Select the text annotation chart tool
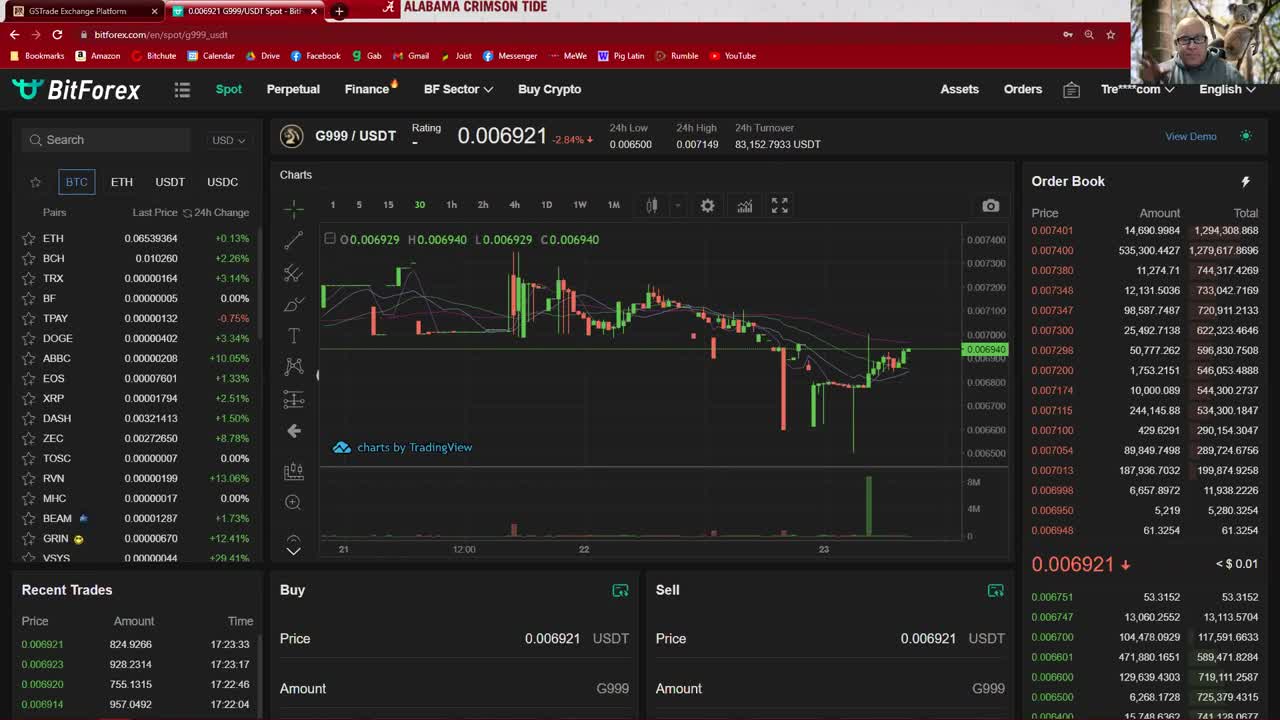Screen dimensions: 1280x720 click(x=293, y=336)
